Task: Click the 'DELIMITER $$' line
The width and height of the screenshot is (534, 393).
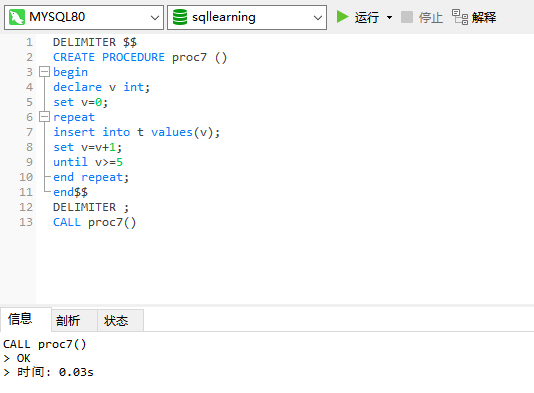Action: [x=95, y=42]
